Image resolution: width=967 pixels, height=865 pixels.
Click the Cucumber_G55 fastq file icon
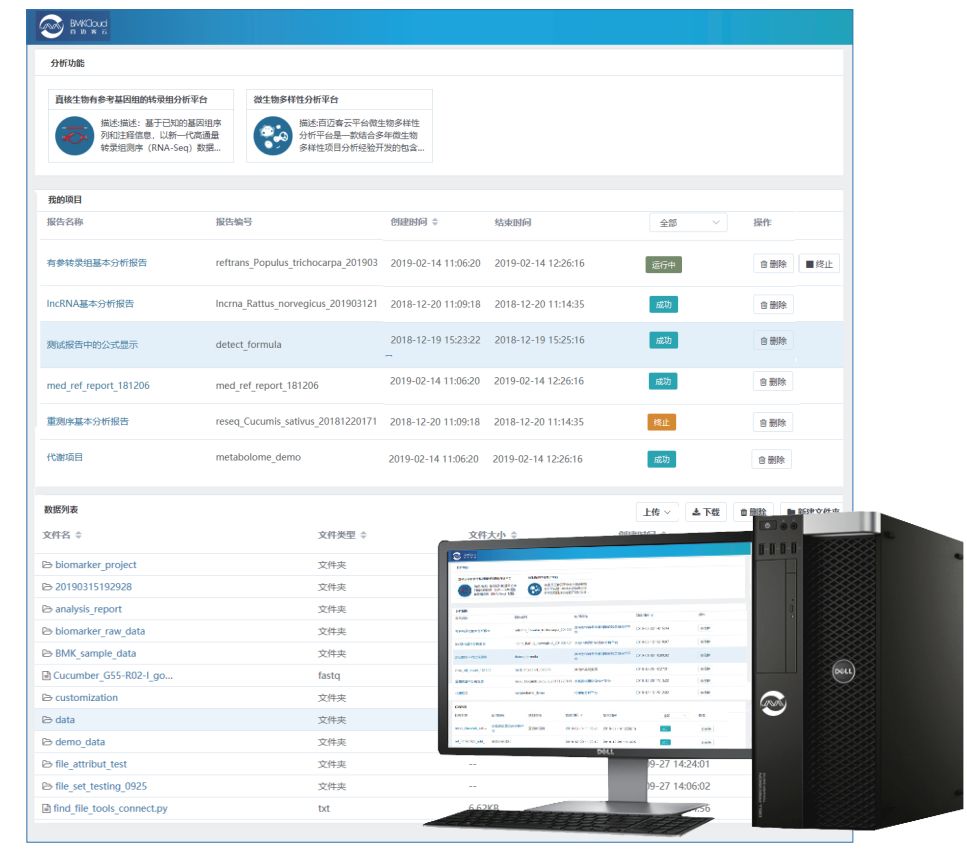click(46, 676)
